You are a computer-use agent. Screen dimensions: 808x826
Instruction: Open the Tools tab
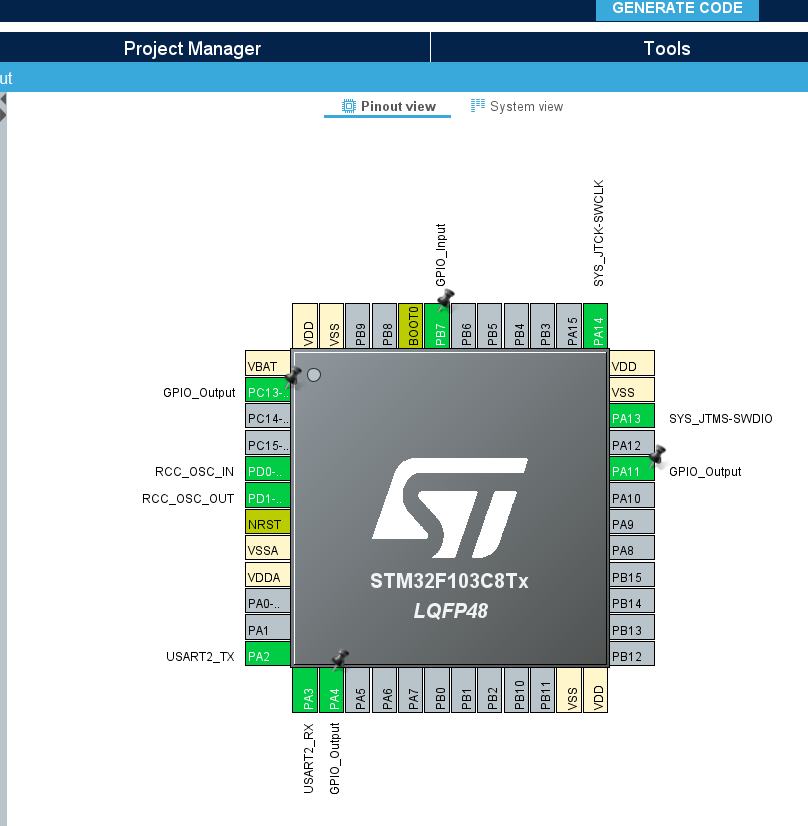point(667,48)
